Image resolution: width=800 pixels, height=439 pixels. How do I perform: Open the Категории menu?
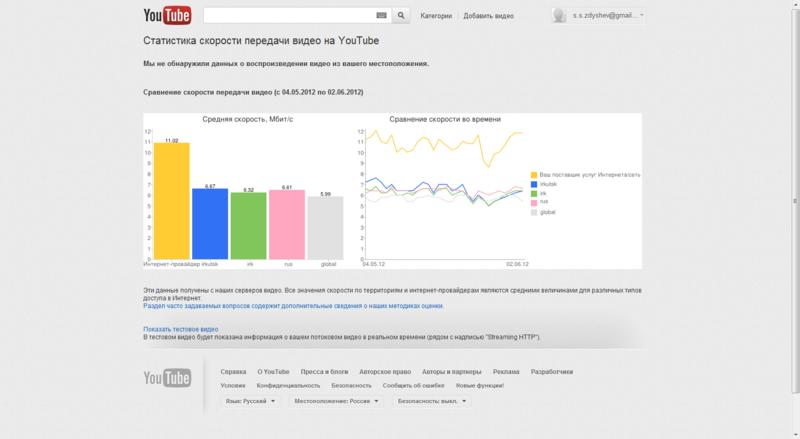coord(436,16)
